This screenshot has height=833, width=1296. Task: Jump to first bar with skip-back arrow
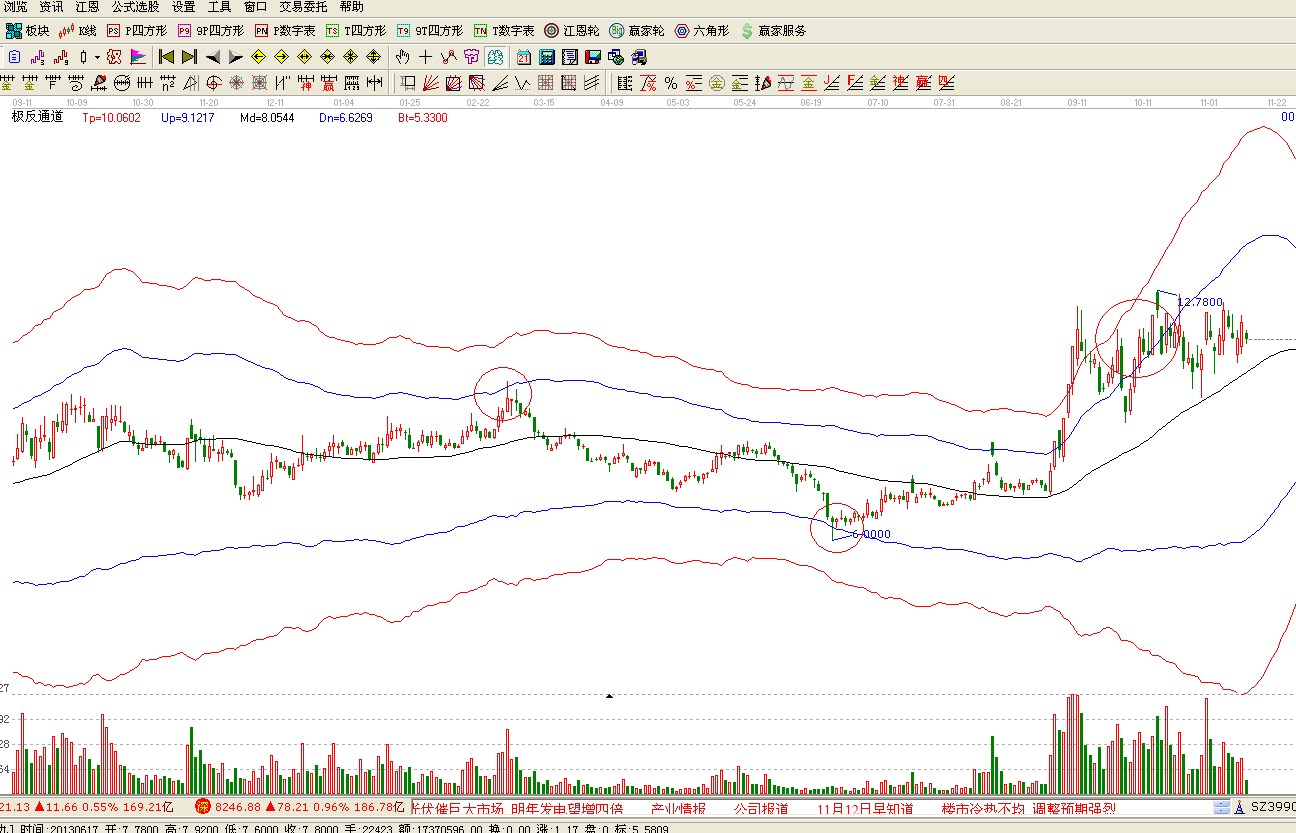166,57
